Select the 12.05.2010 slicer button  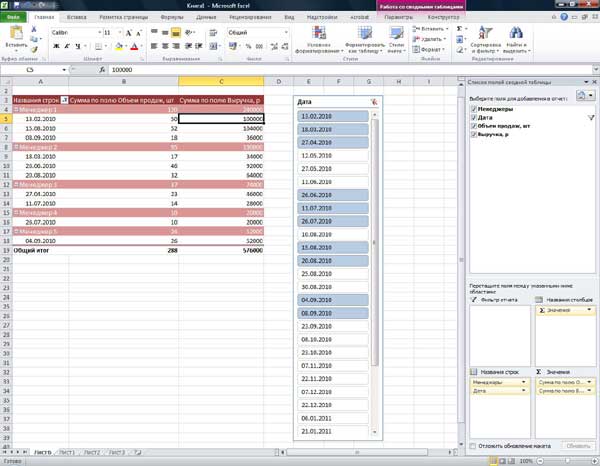pyautogui.click(x=333, y=156)
